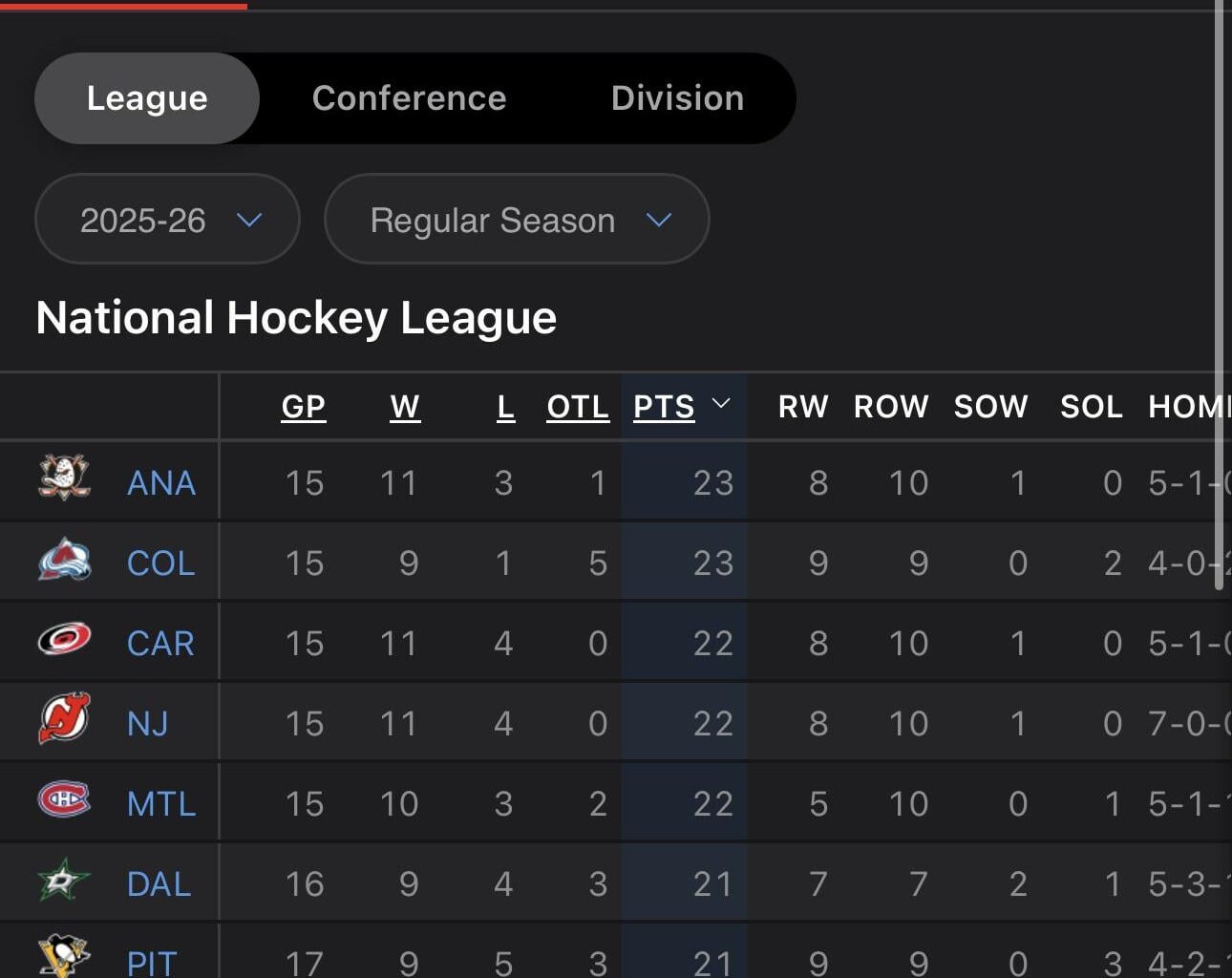
Task: Expand the season picker chevron
Action: click(x=250, y=221)
